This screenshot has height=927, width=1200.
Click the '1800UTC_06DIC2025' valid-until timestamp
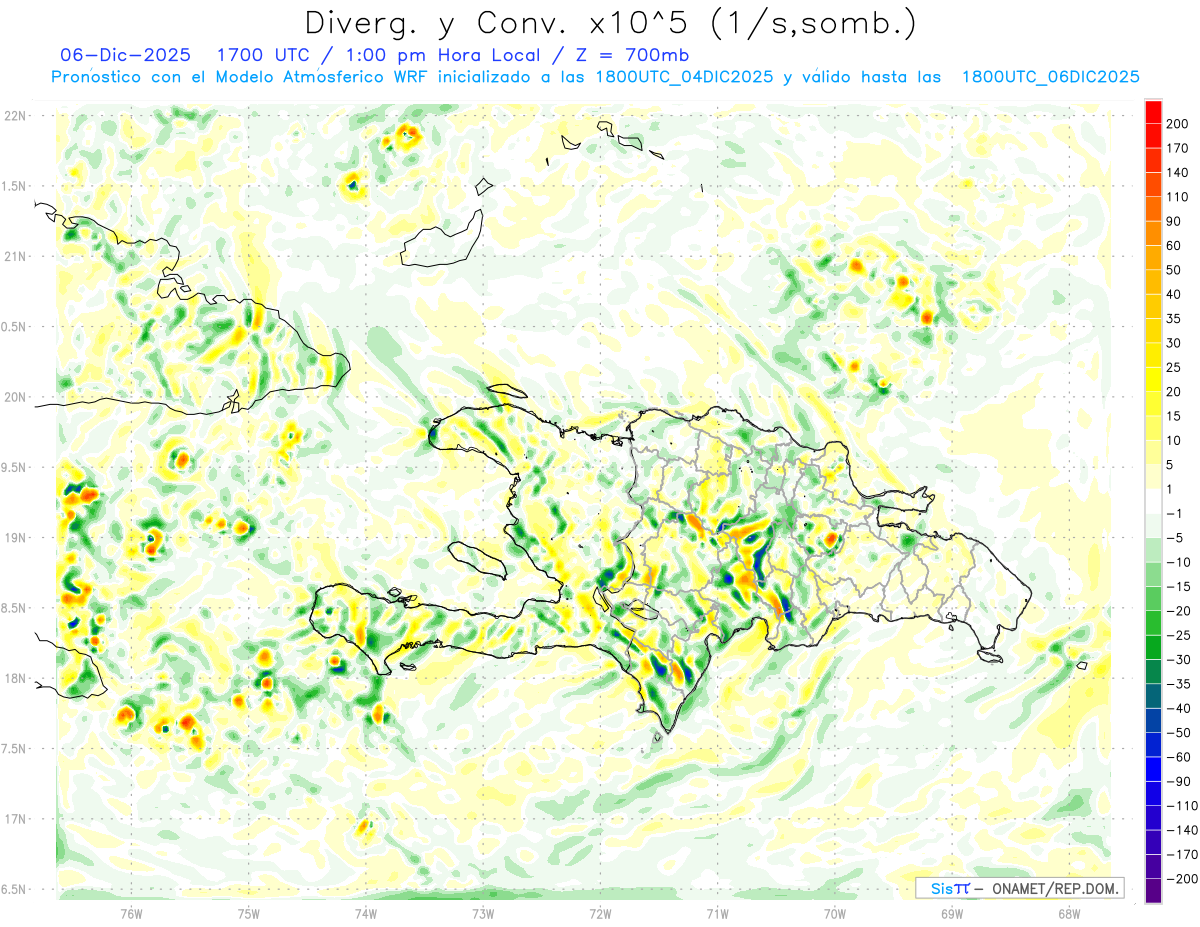pos(1050,77)
